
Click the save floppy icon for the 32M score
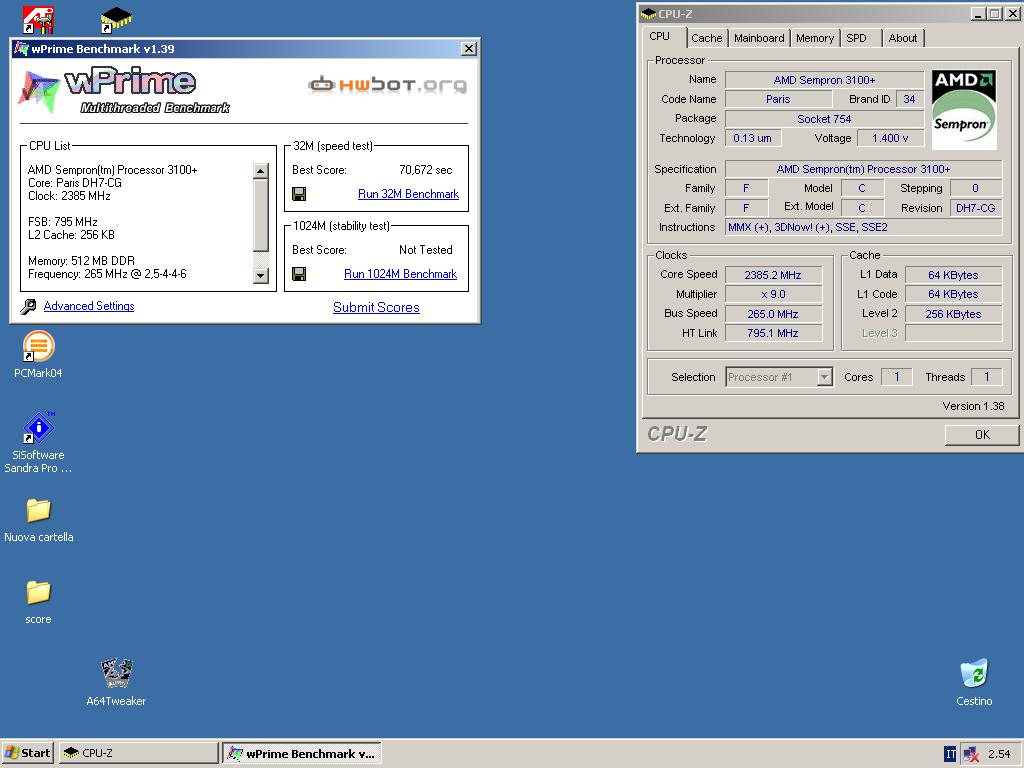pyautogui.click(x=299, y=194)
